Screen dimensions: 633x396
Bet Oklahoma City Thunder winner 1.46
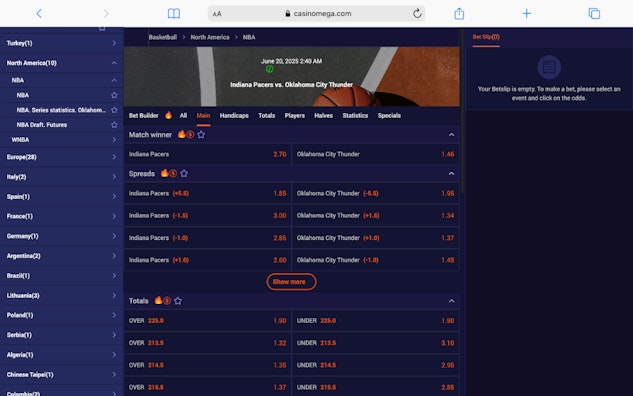[x=375, y=154]
